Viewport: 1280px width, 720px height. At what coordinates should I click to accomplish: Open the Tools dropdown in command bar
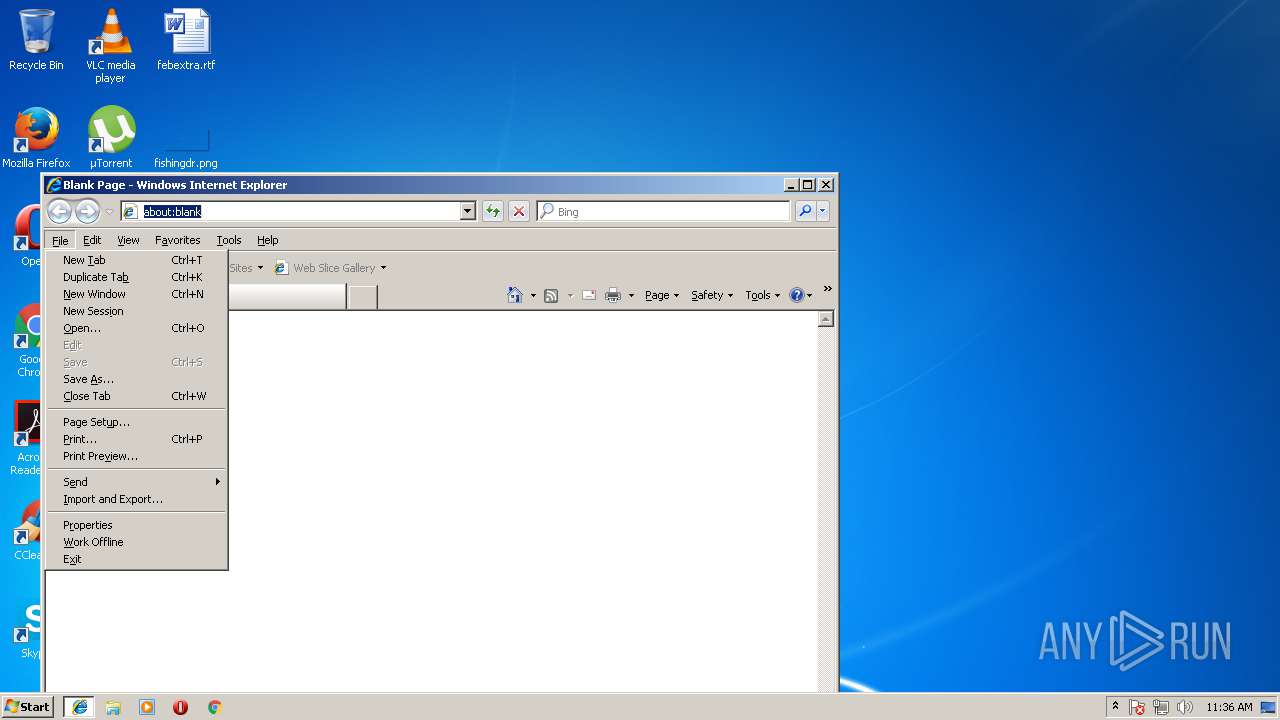(763, 295)
